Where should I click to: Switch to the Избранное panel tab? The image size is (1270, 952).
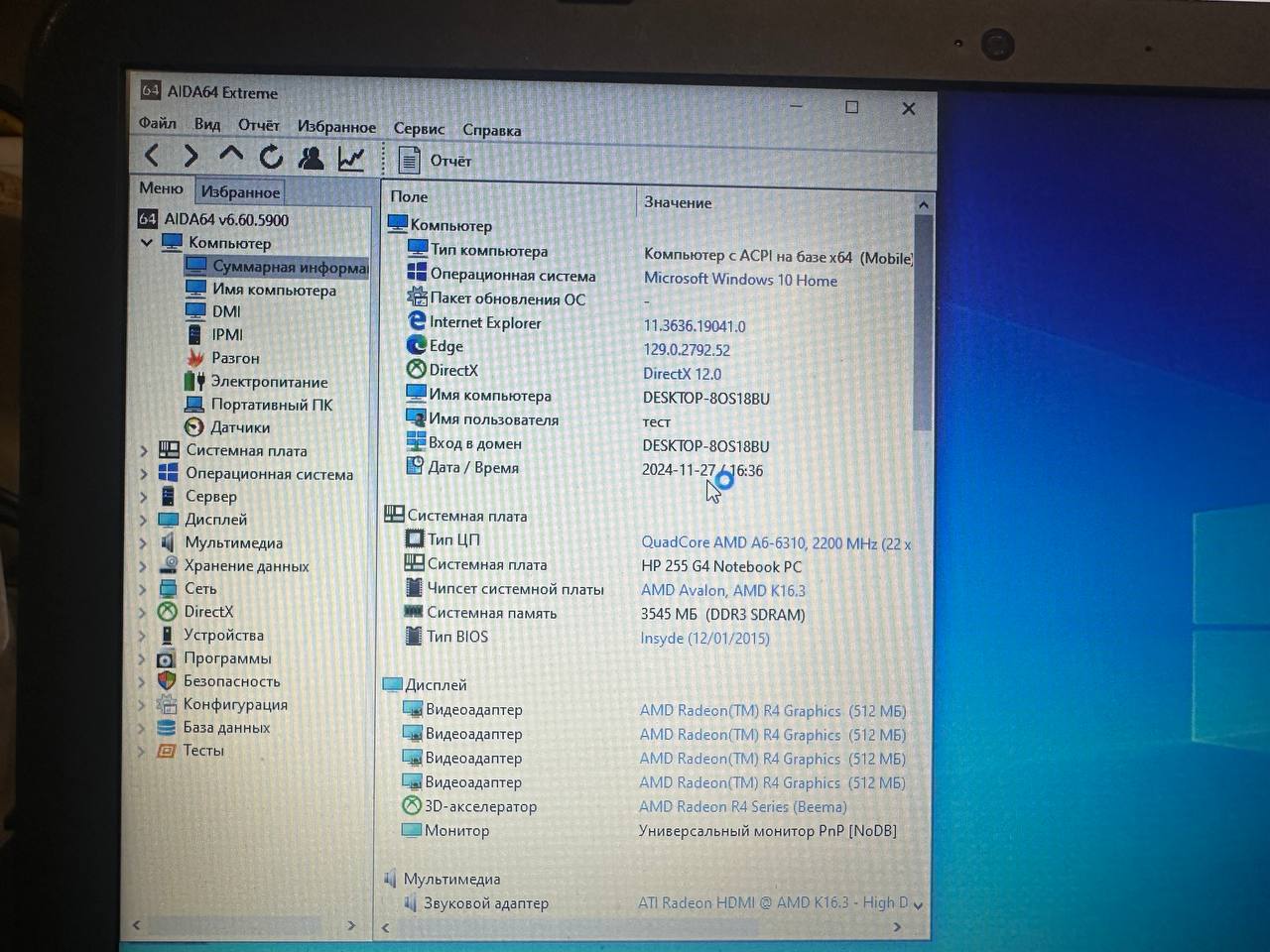240,191
